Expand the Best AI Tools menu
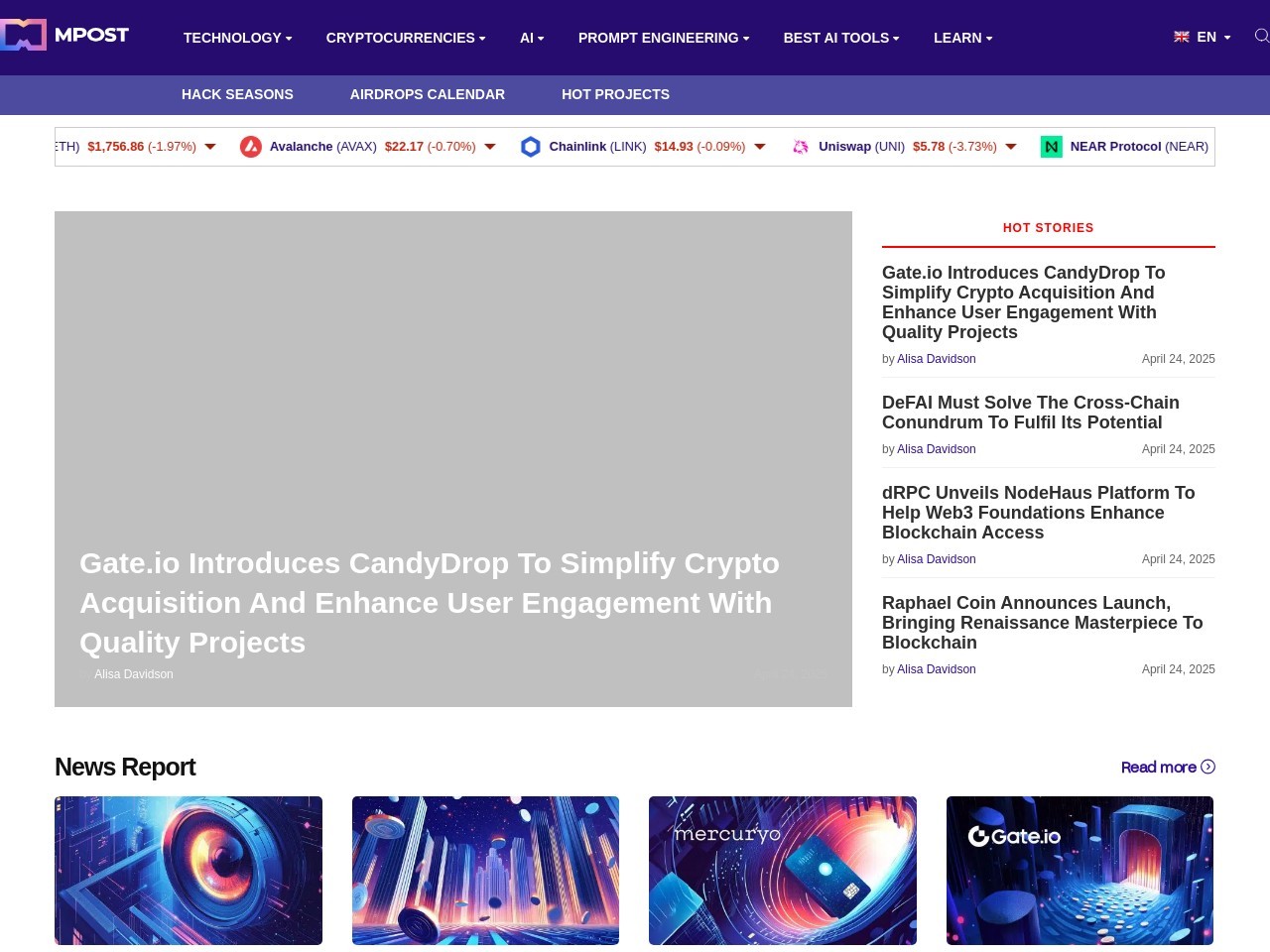This screenshot has height=952, width=1270. (x=841, y=38)
